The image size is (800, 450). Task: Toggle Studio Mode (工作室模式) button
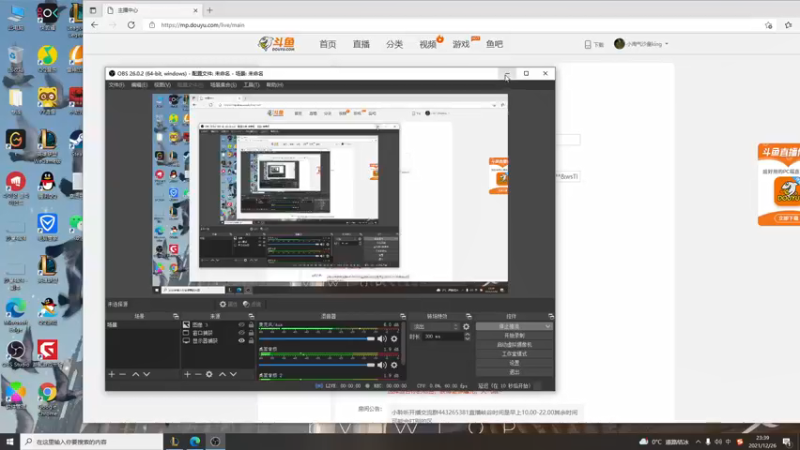pyautogui.click(x=514, y=354)
